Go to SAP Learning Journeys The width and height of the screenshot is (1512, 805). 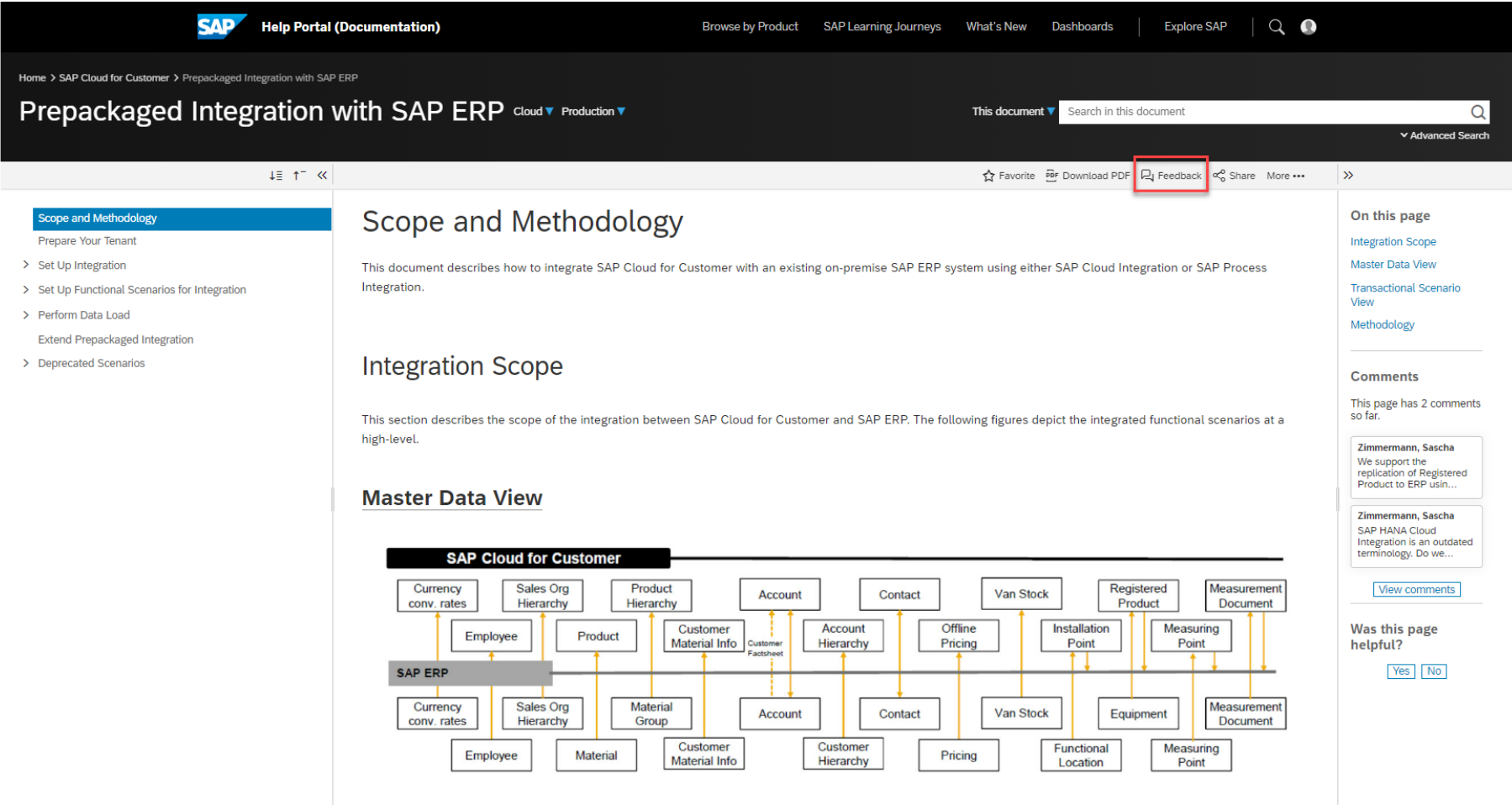(x=882, y=27)
